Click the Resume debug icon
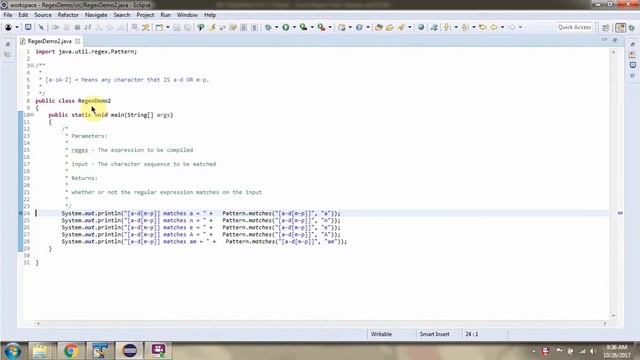This screenshot has height=360, width=640. 56,27
